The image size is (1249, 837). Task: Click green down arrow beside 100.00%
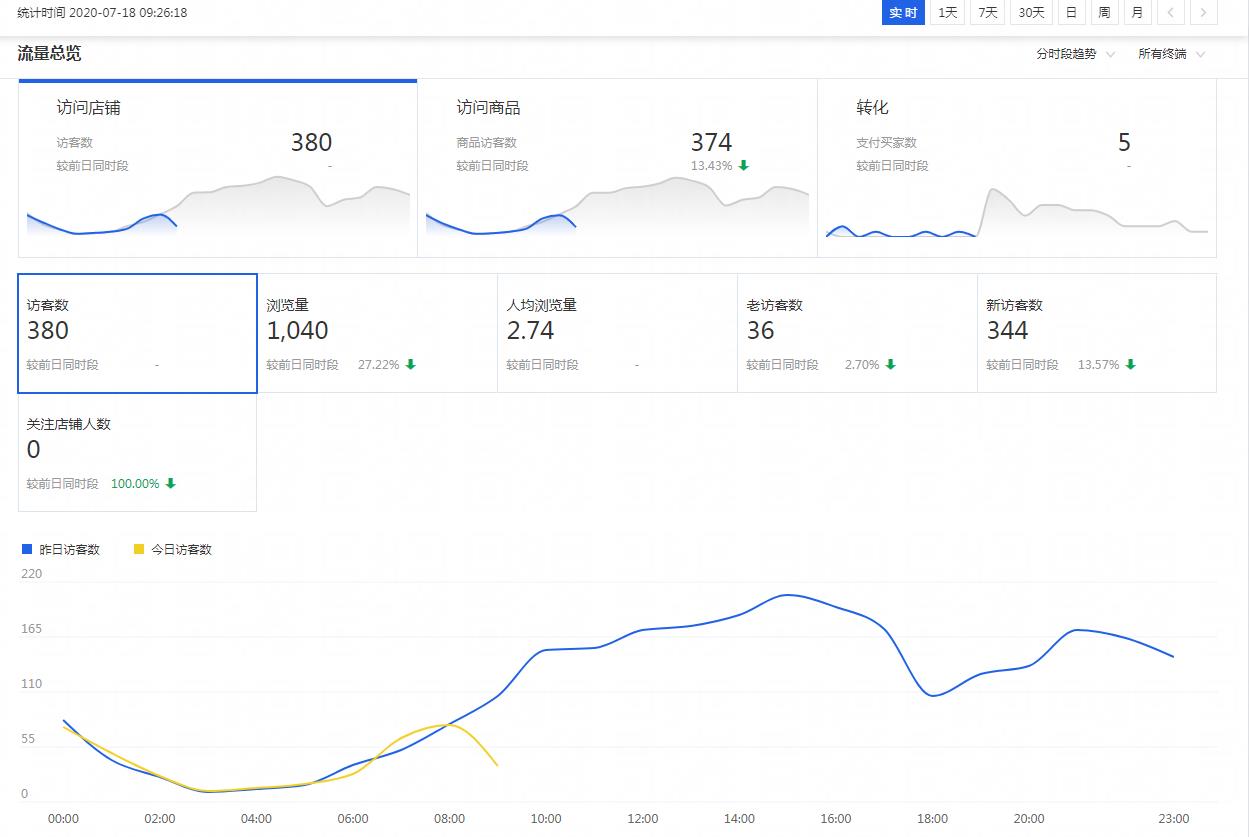coord(170,484)
